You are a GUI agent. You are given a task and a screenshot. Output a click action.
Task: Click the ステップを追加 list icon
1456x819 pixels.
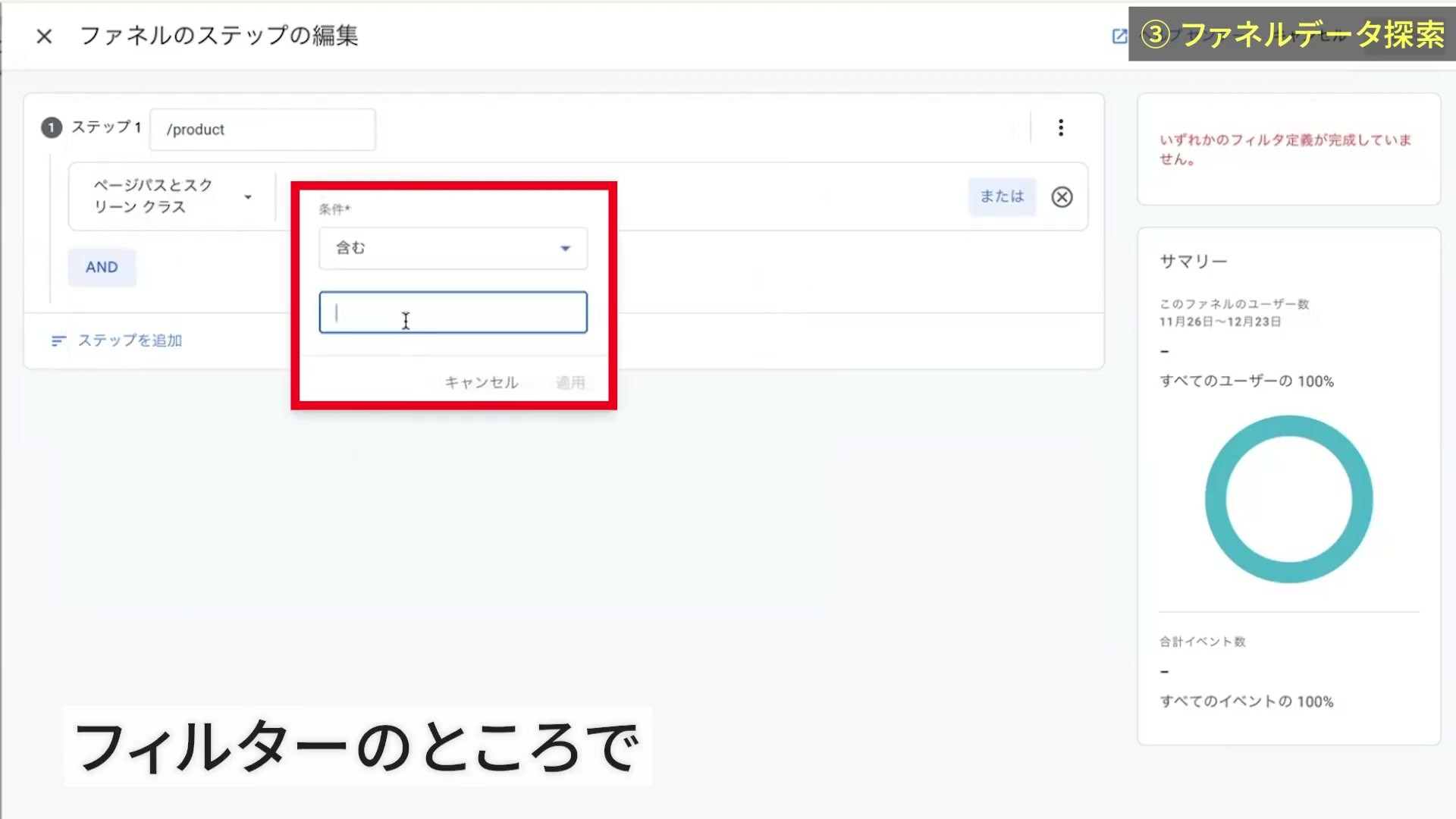pyautogui.click(x=58, y=341)
